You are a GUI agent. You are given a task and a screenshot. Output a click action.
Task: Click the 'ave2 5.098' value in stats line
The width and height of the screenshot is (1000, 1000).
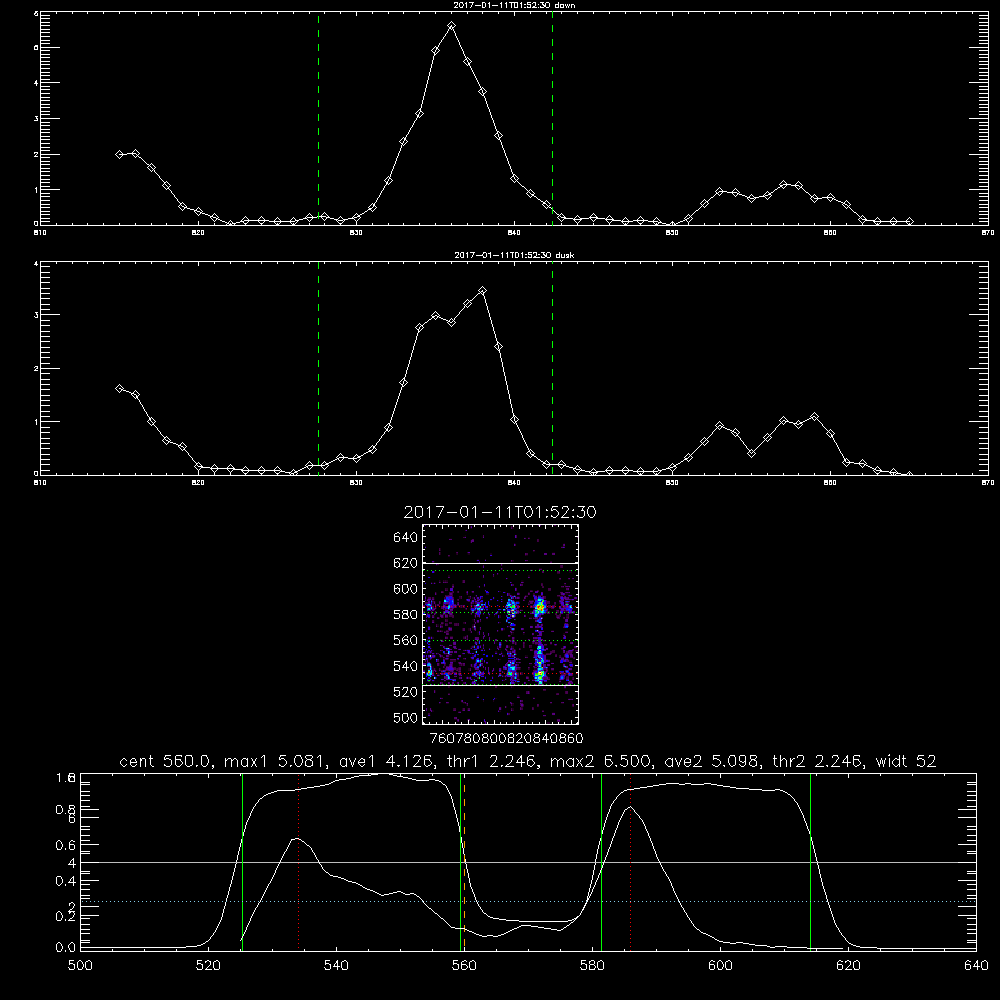click(x=711, y=761)
